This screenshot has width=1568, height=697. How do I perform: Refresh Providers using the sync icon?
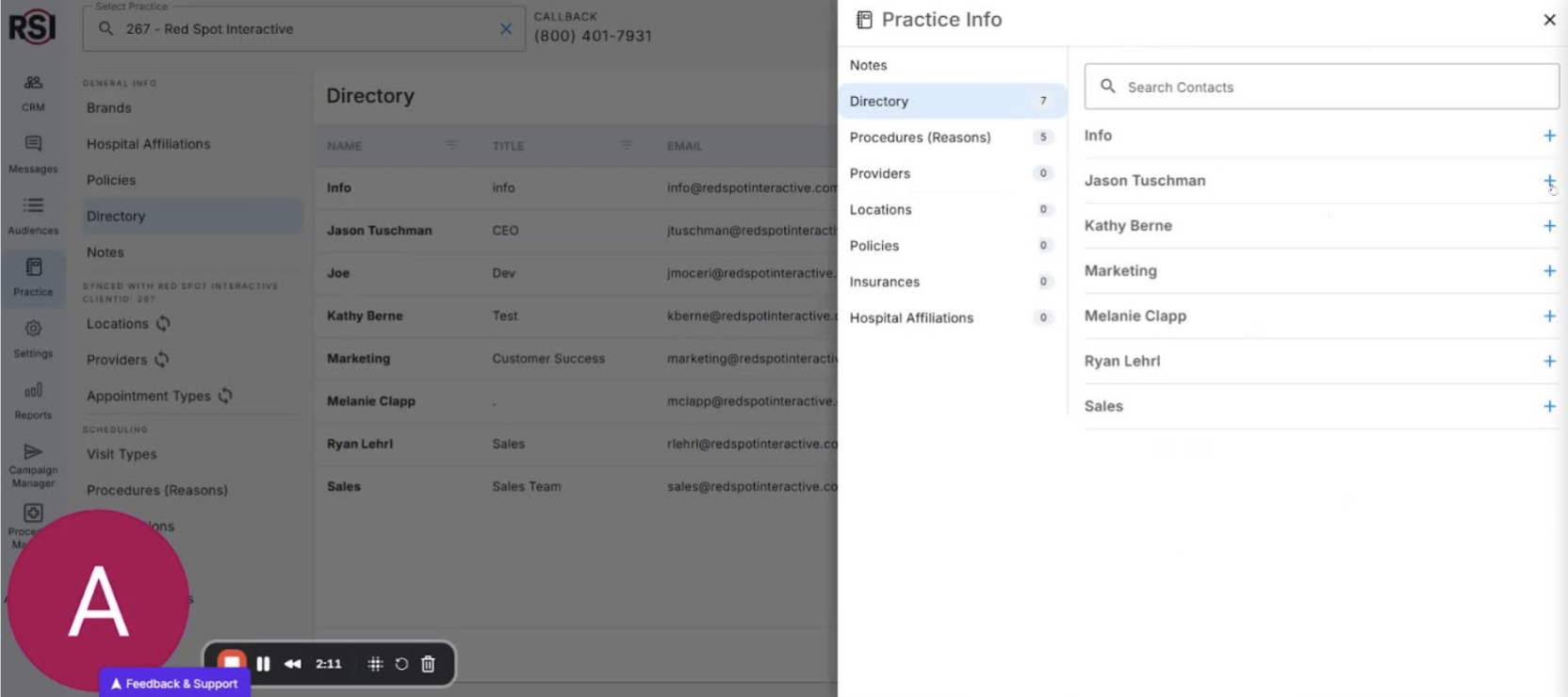tap(162, 359)
